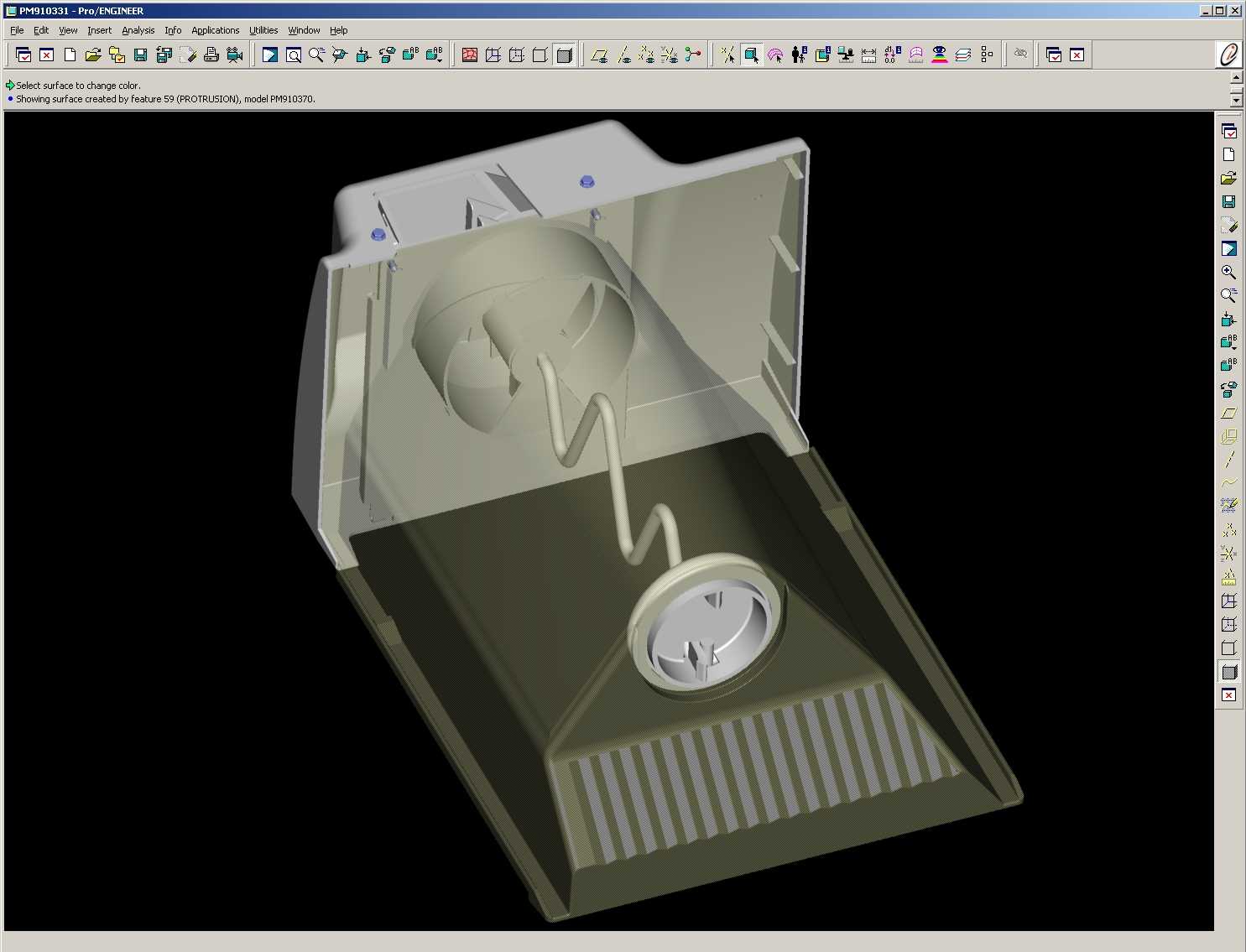Open saved views AB dropdown in right sidebar

1228,342
